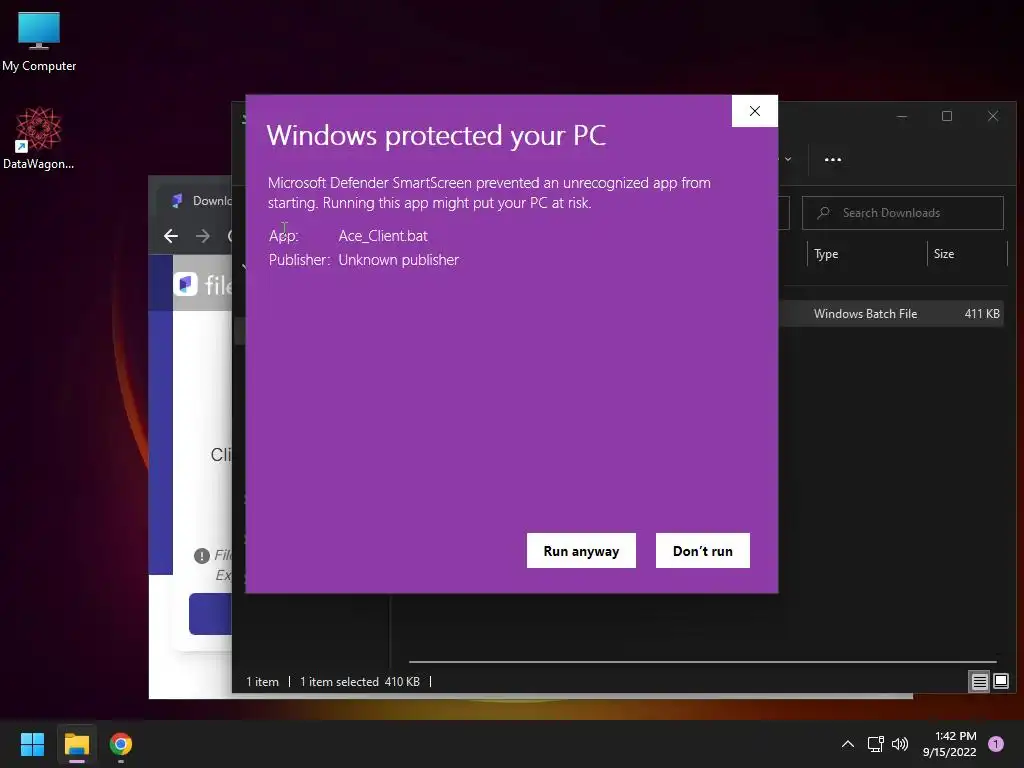Select DataWagon desktop shortcut
This screenshot has width=1024, height=768.
(38, 138)
